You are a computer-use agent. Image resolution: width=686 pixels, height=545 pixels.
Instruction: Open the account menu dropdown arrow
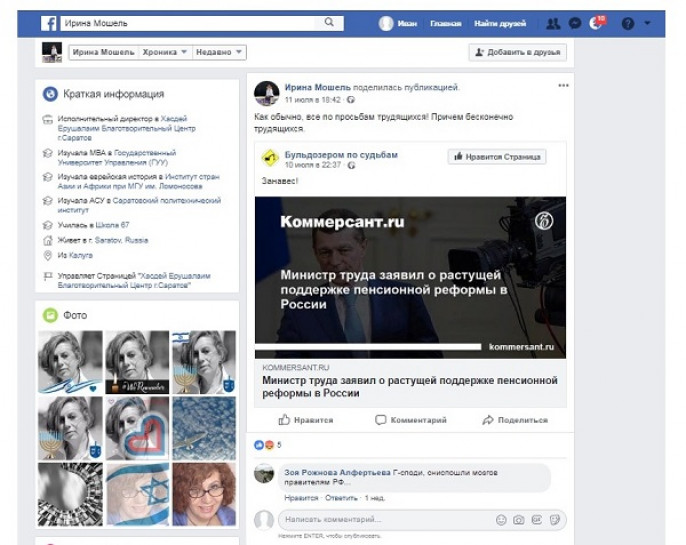(647, 23)
